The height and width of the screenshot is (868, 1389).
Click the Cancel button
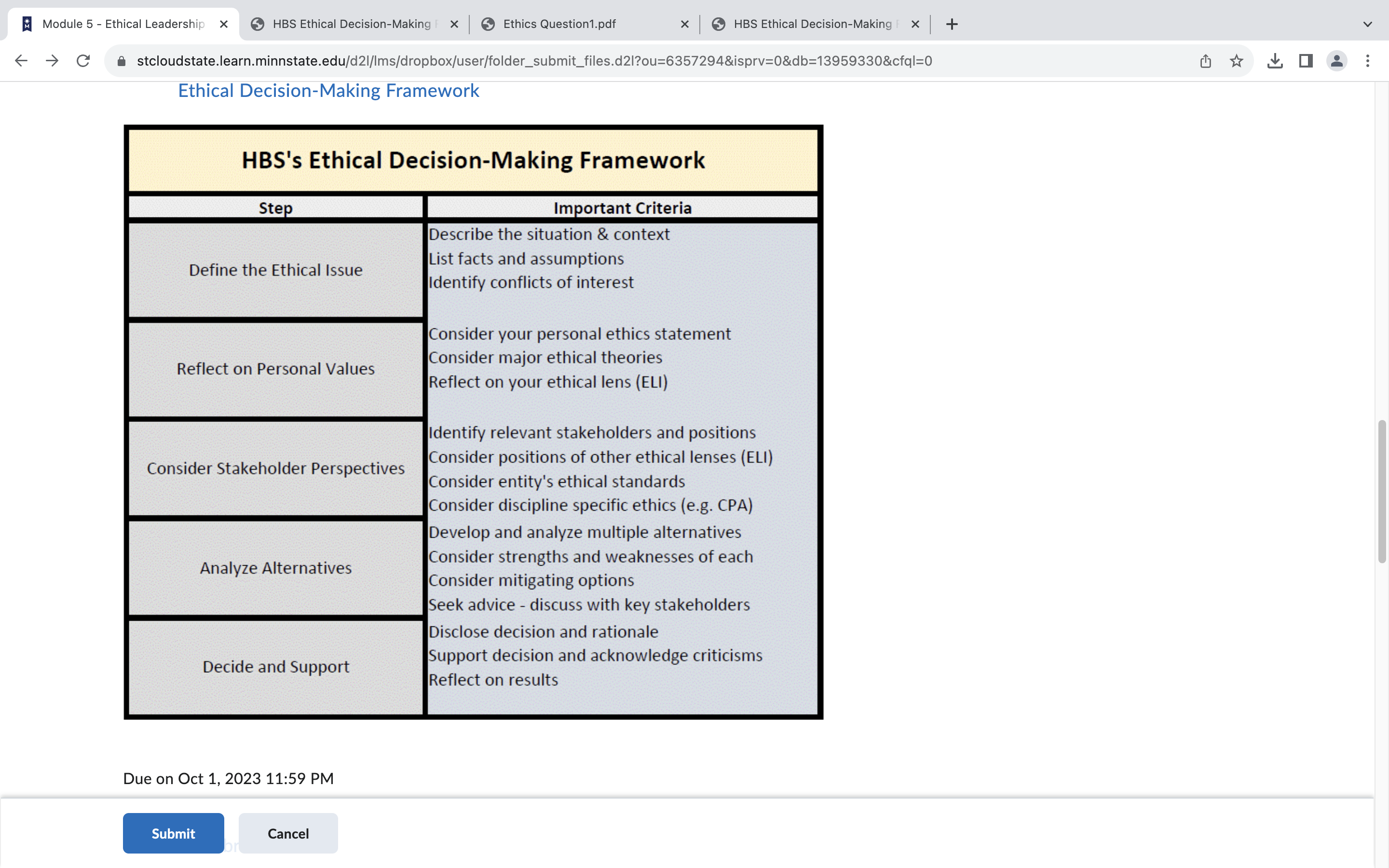(x=287, y=833)
